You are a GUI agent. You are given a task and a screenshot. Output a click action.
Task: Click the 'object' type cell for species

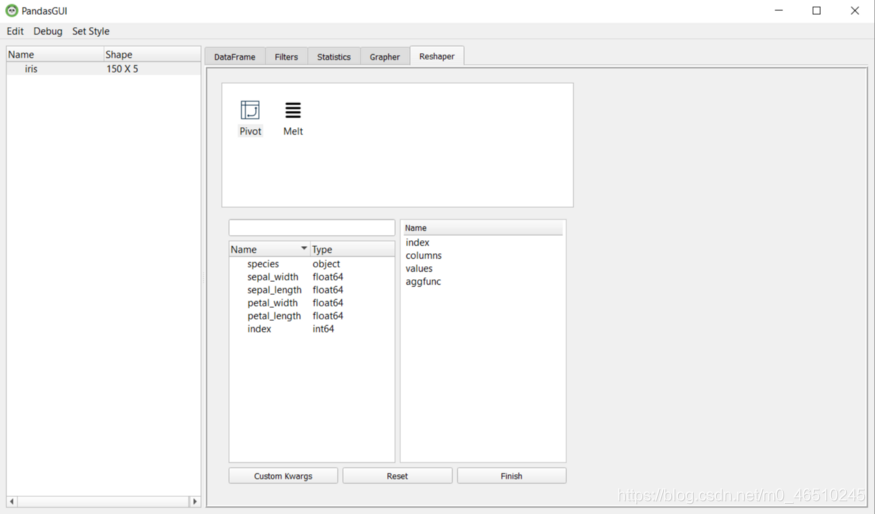coord(326,264)
